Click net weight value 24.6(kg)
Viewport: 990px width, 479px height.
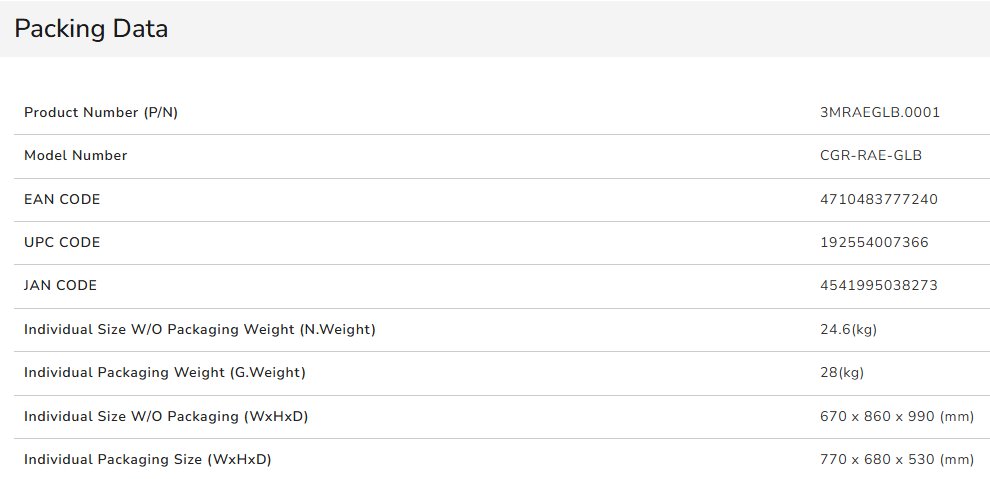[848, 329]
